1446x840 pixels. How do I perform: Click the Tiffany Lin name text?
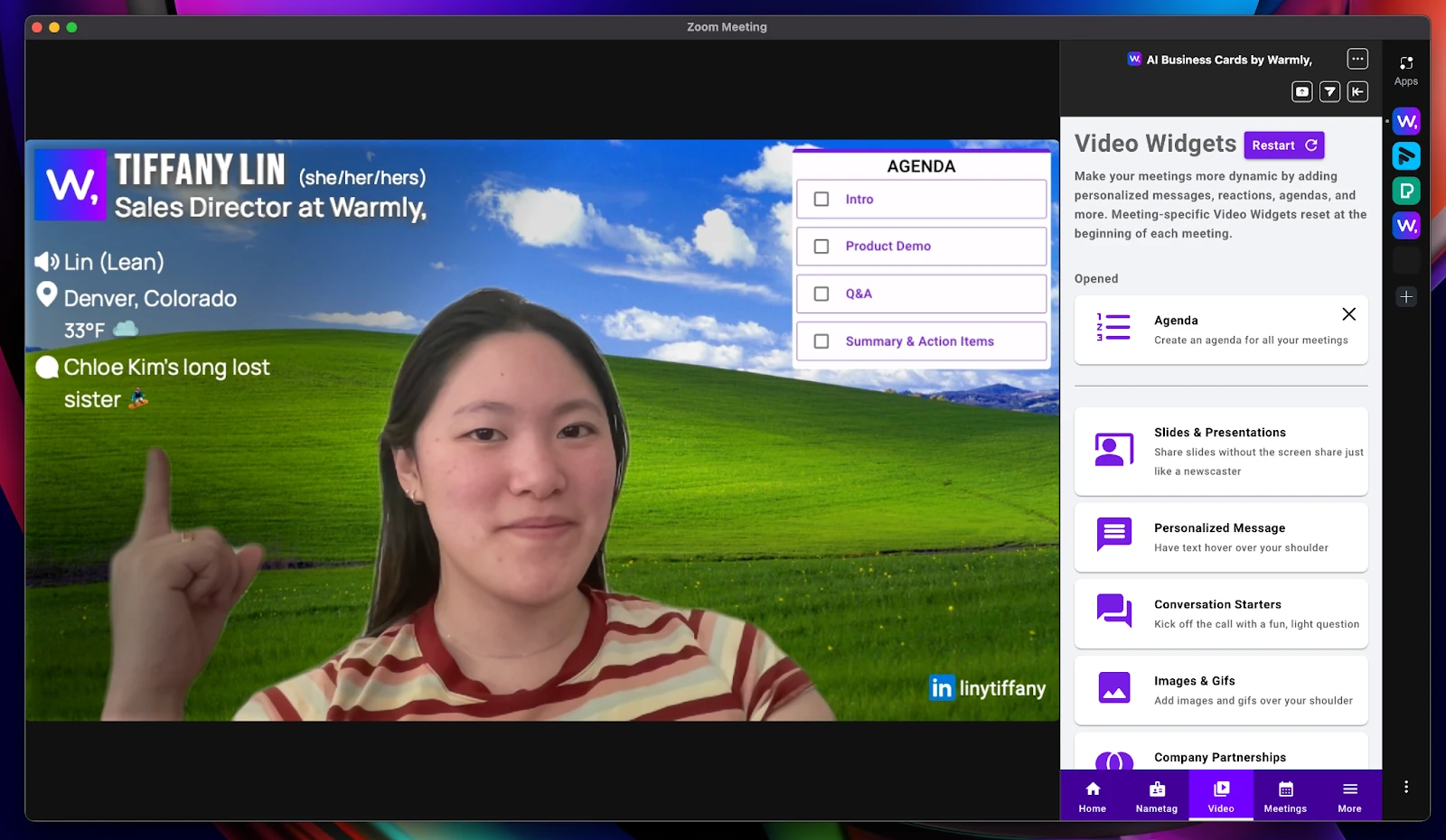pos(200,170)
